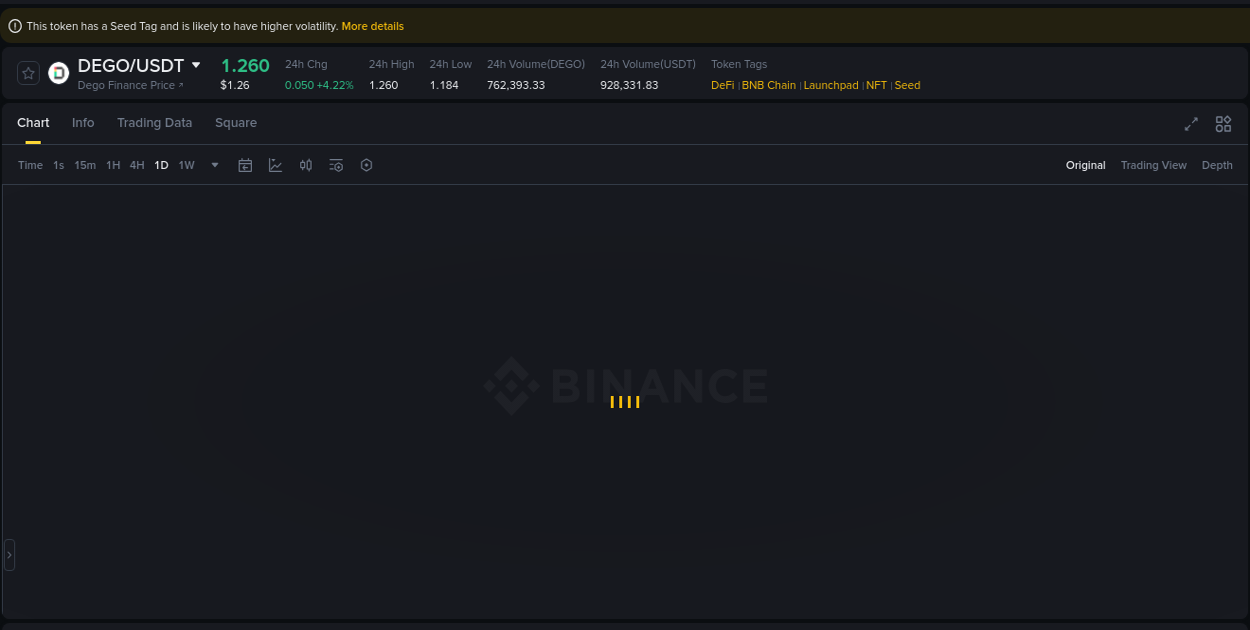Switch to the Trading Data tab

[x=154, y=122]
